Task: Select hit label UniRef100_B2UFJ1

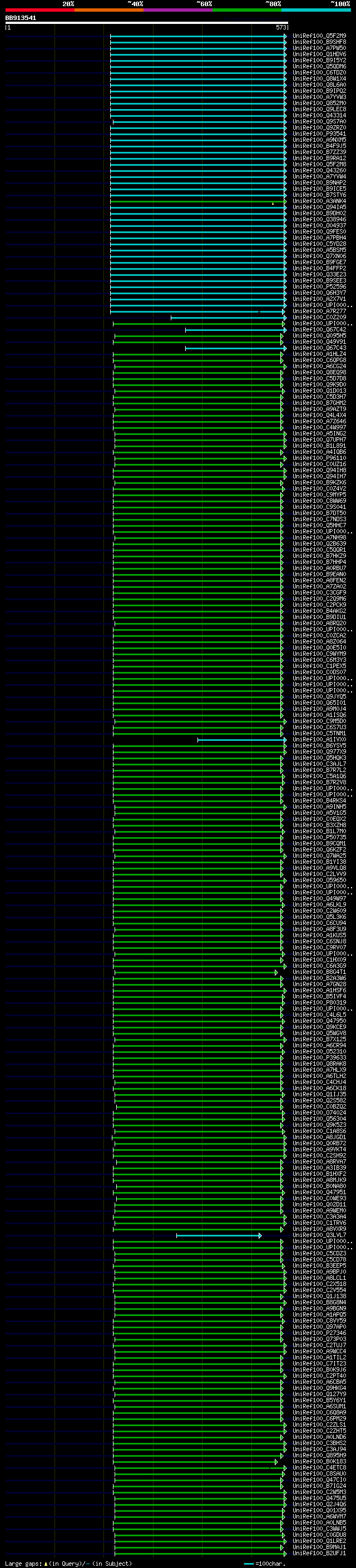Action: [319, 1554]
